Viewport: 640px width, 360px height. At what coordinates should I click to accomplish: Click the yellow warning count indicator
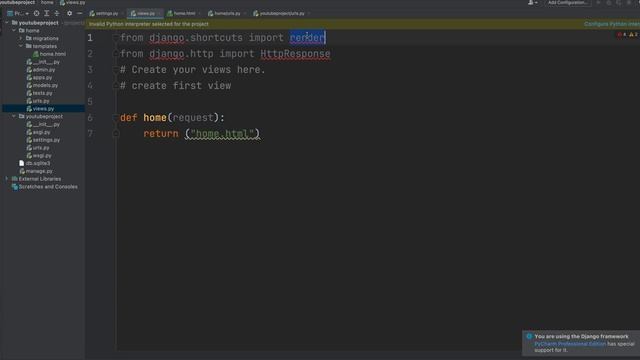pyautogui.click(x=633, y=35)
